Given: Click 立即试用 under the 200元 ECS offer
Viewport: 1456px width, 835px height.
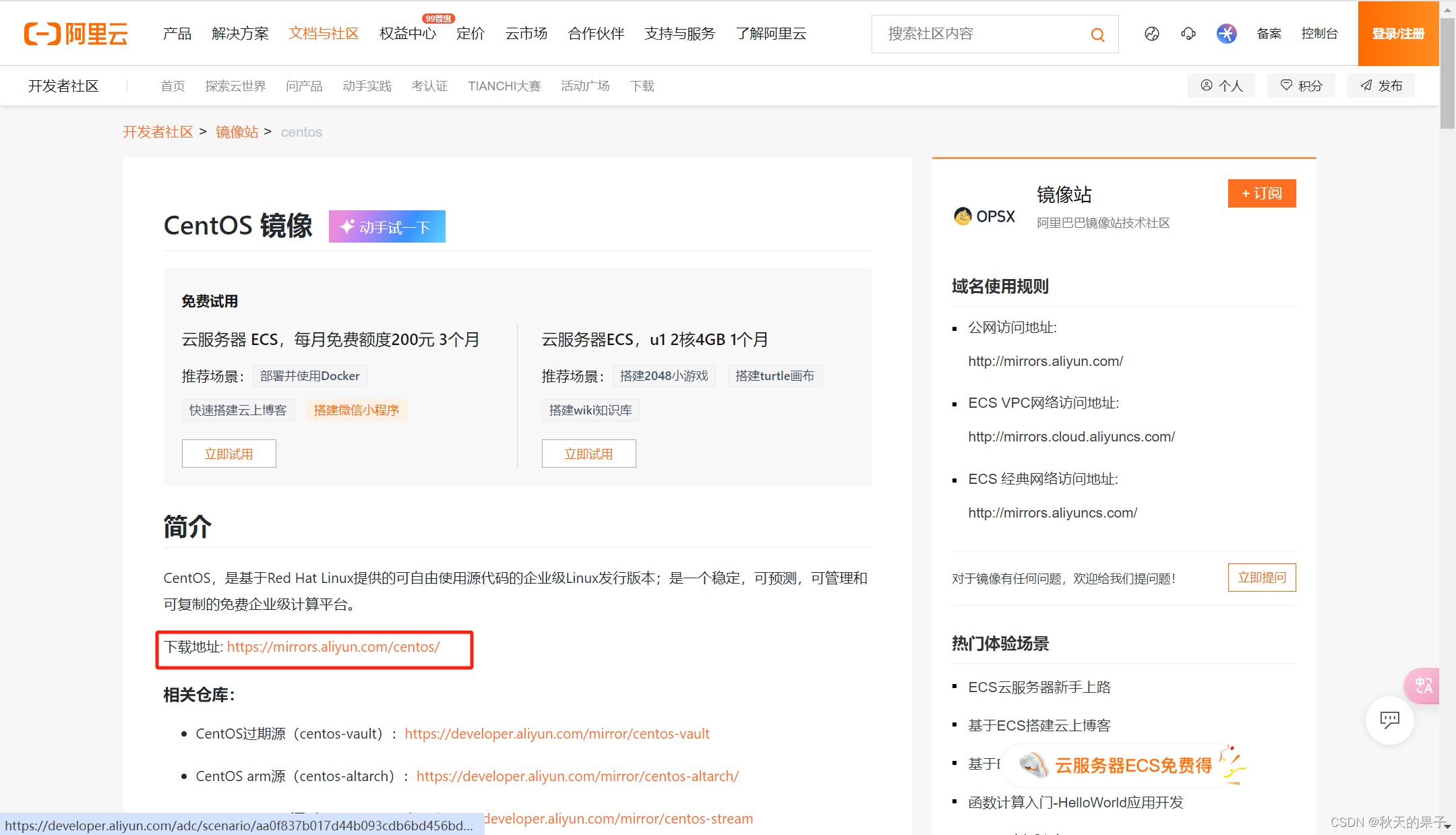Looking at the screenshot, I should (229, 454).
